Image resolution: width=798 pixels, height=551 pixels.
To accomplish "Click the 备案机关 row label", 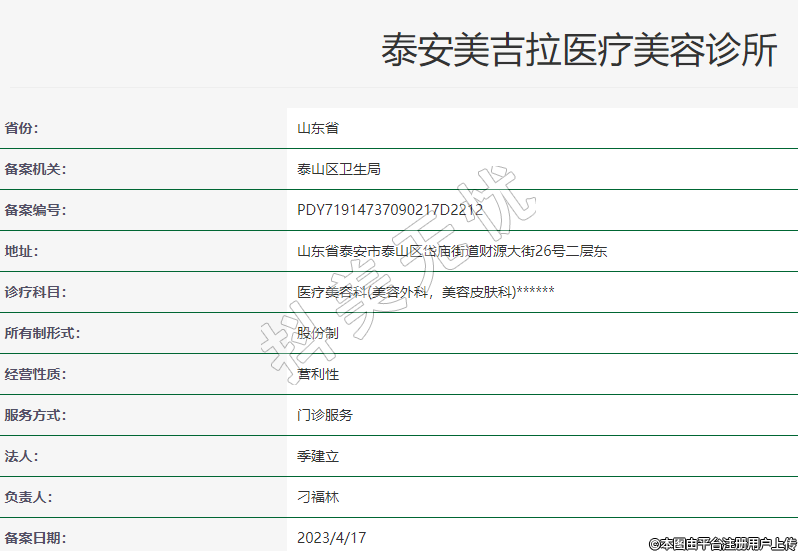I will point(35,169).
